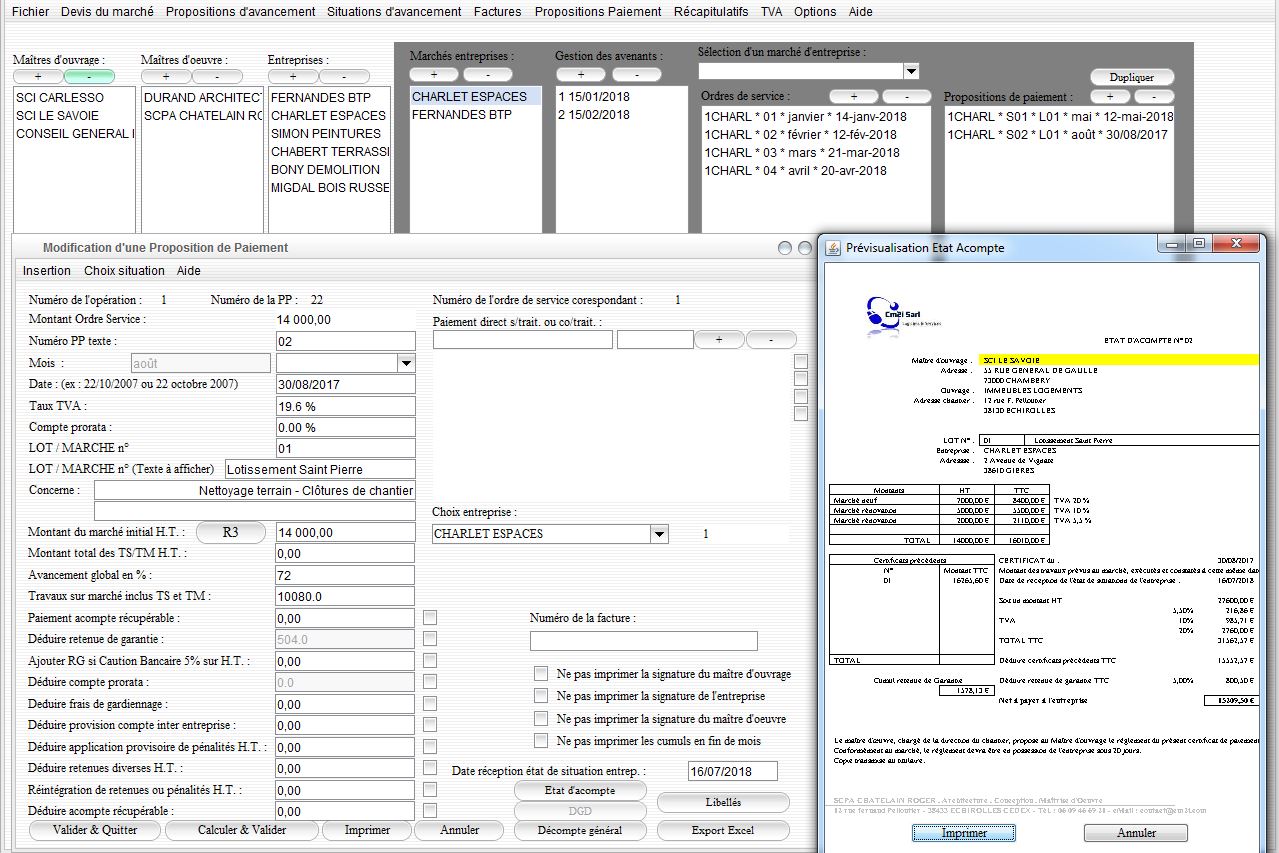Expand the Choix entreprise combo box
The width and height of the screenshot is (1279, 853).
(658, 534)
